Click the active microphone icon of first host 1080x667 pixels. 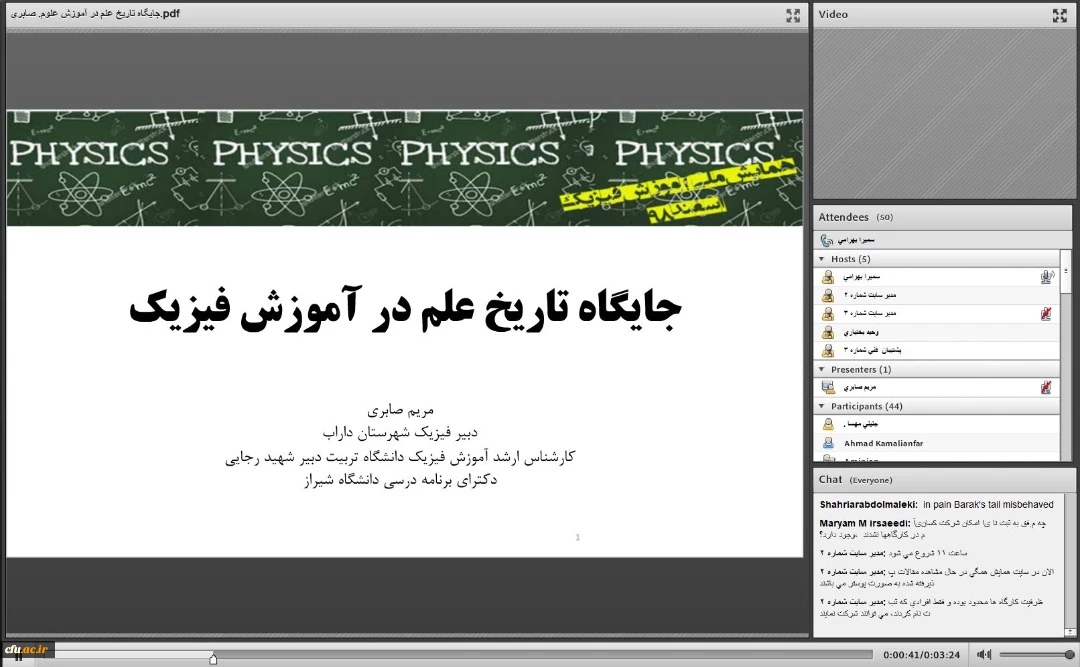coord(1046,277)
